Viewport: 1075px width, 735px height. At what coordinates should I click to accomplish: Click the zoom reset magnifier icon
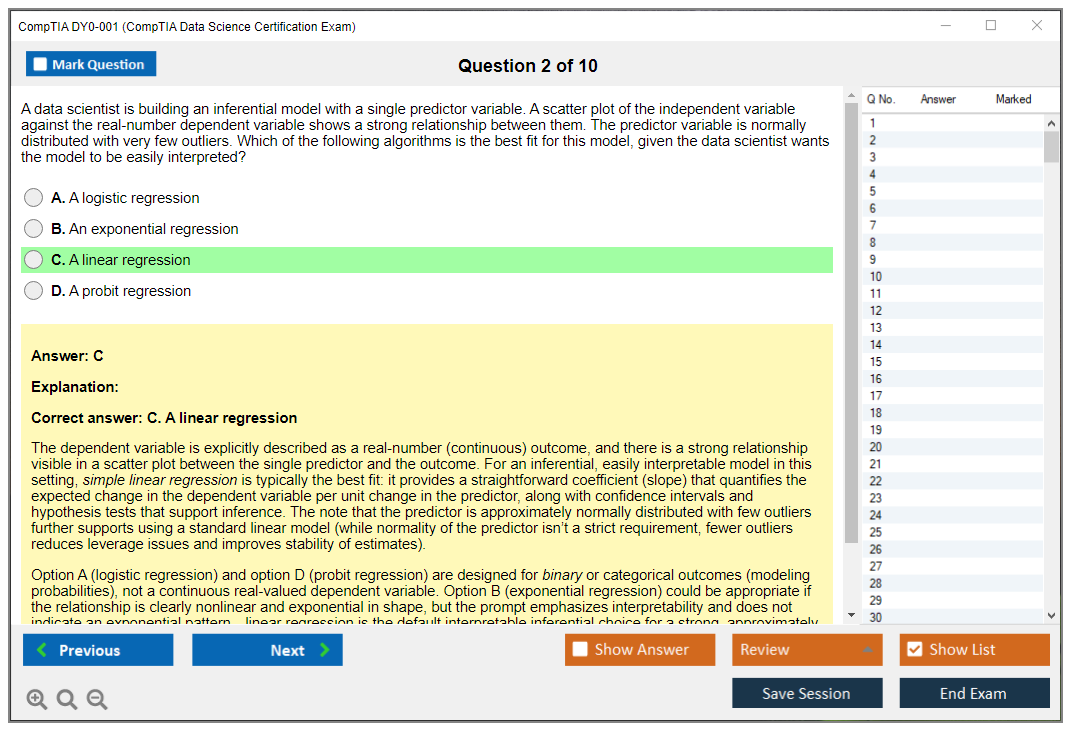[67, 700]
